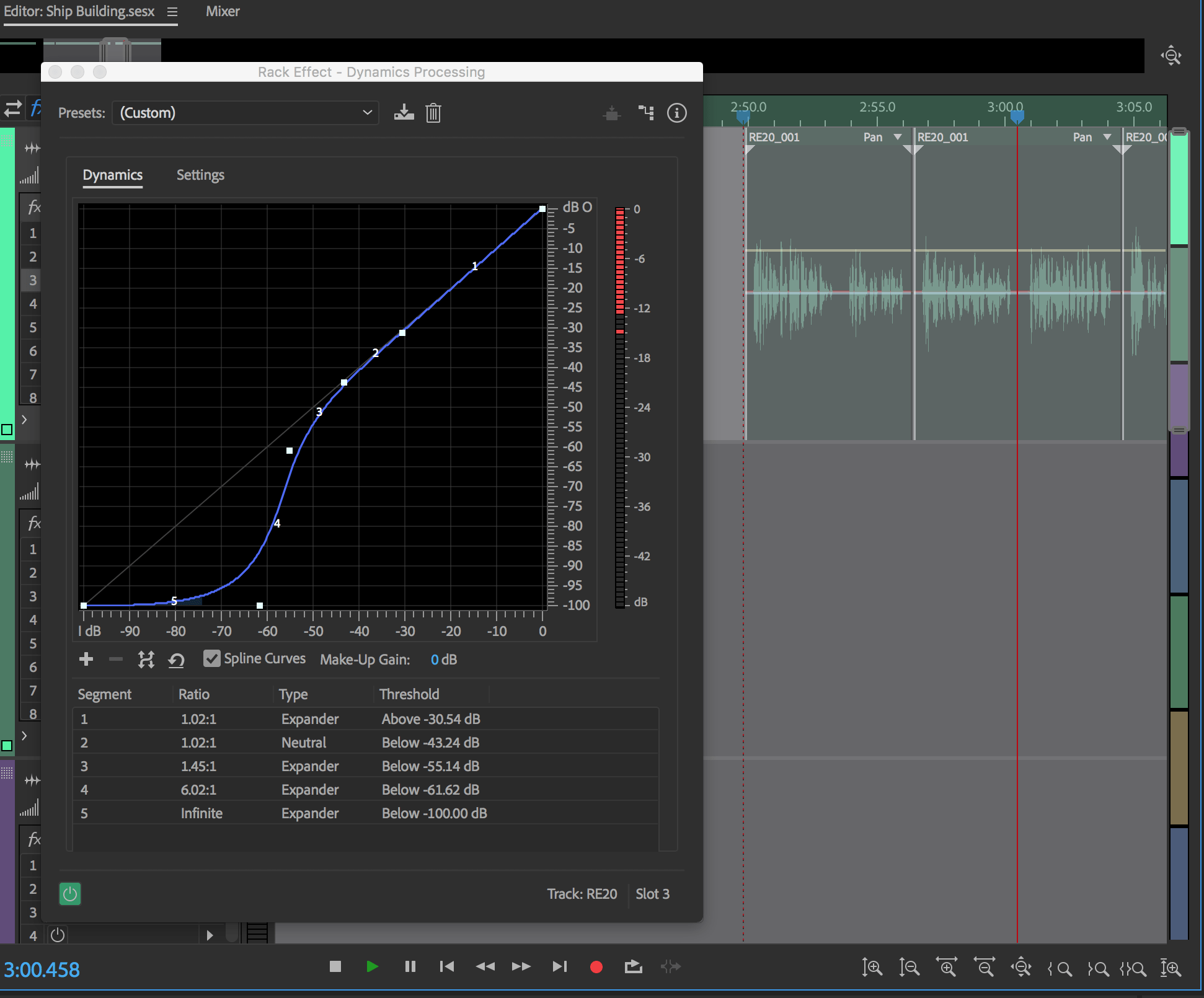
Task: Add a new point to the curve
Action: coord(86,659)
